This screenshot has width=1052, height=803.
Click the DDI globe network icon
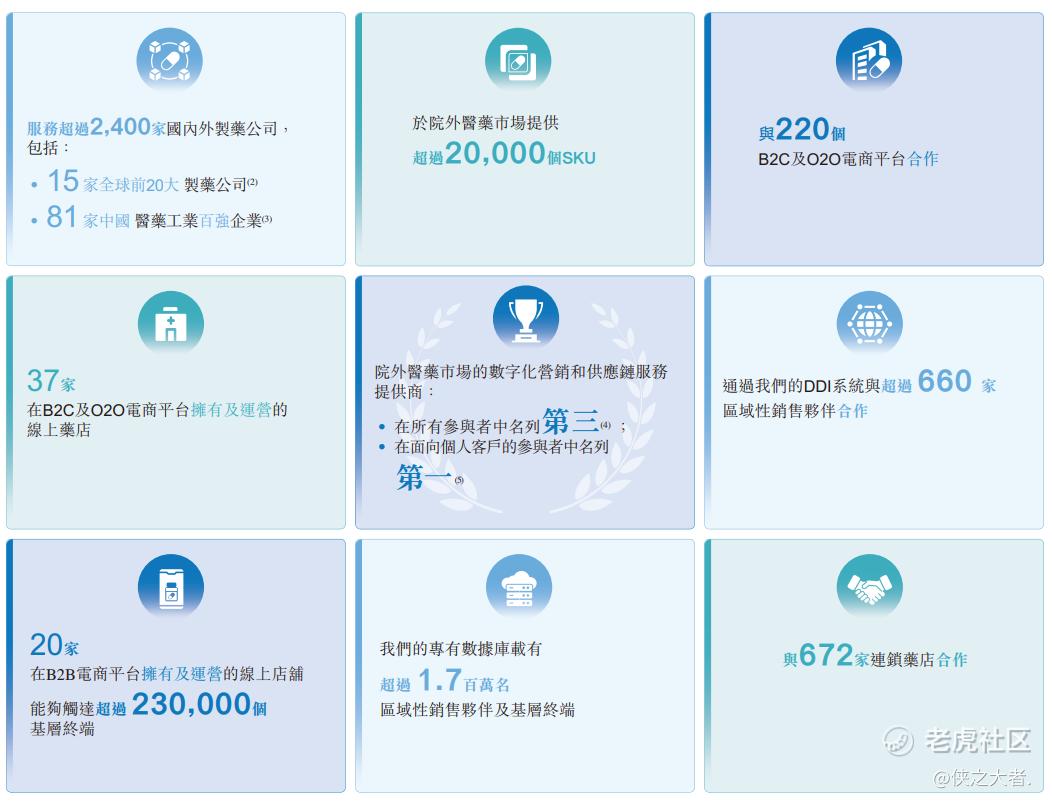tap(870, 323)
